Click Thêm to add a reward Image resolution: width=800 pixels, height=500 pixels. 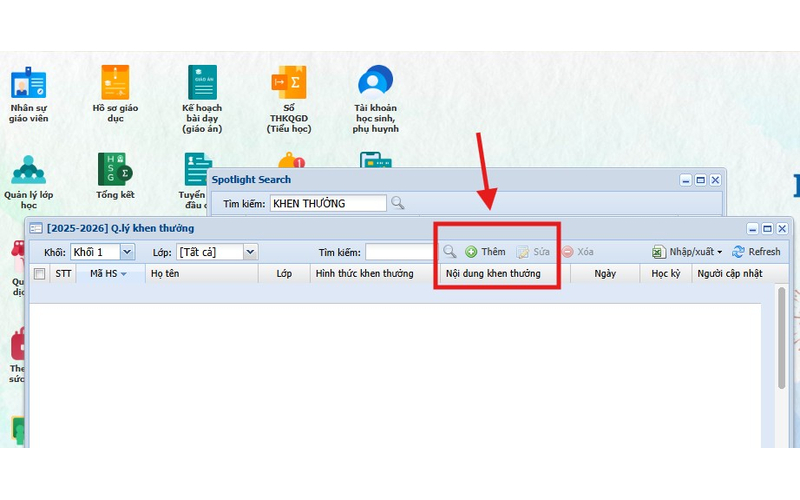485,252
